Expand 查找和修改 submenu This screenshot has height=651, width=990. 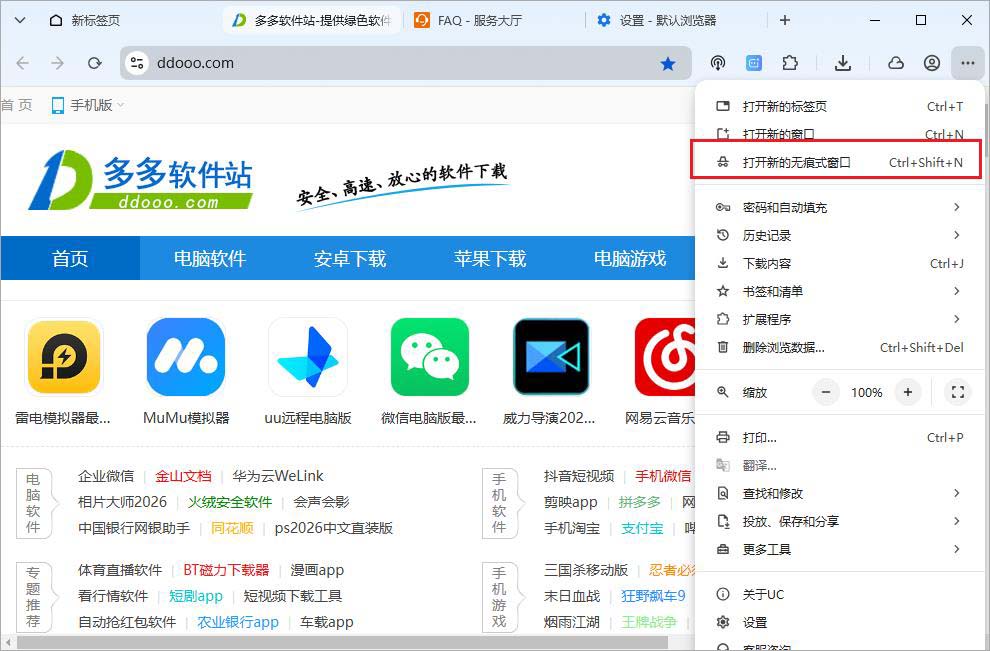(840, 493)
